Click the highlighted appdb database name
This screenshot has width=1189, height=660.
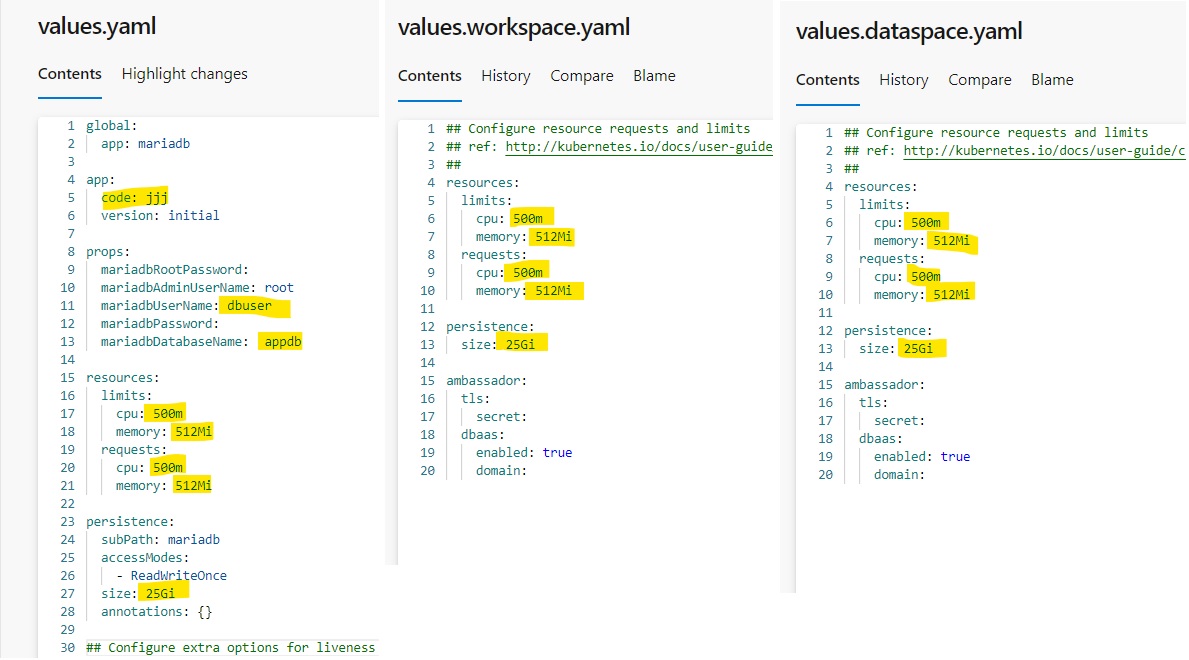tap(282, 342)
